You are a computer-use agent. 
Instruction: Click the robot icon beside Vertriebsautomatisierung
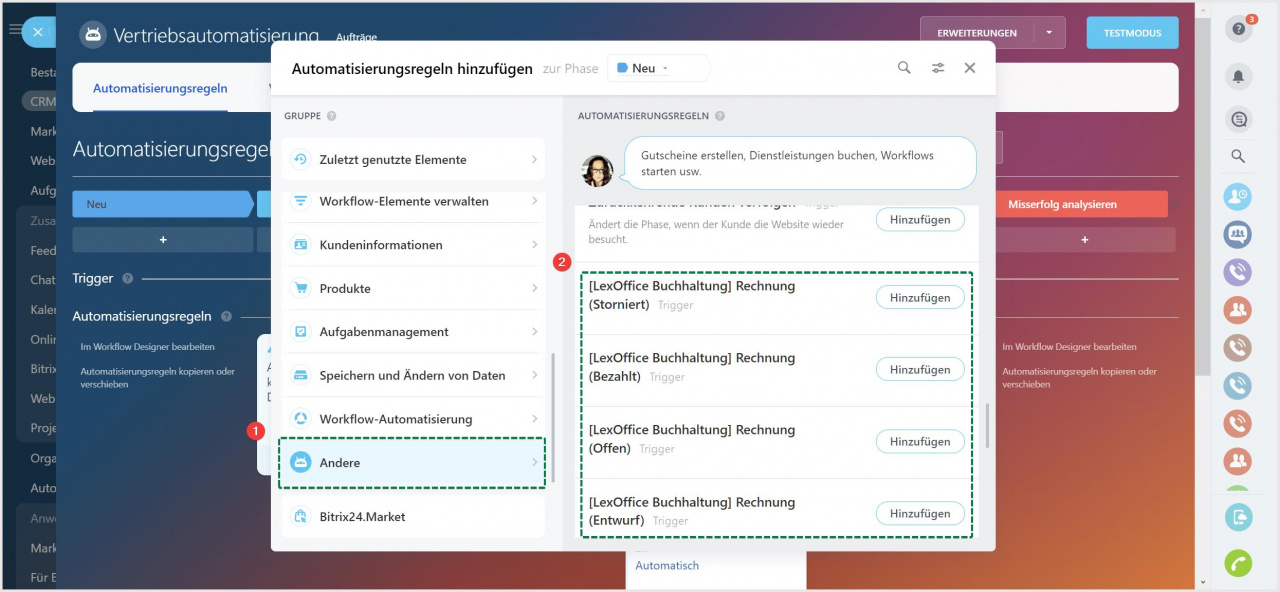coord(93,35)
